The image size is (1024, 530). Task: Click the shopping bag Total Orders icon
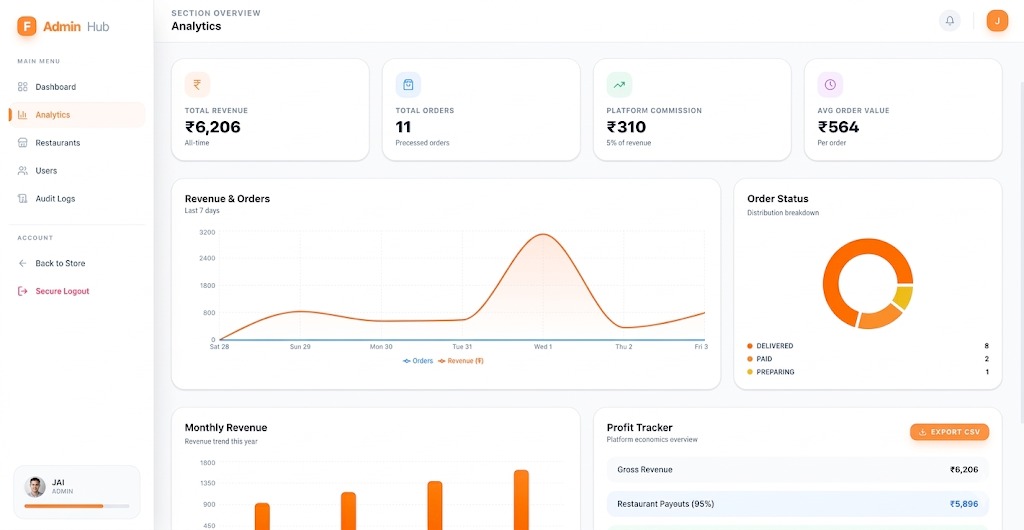coord(408,85)
